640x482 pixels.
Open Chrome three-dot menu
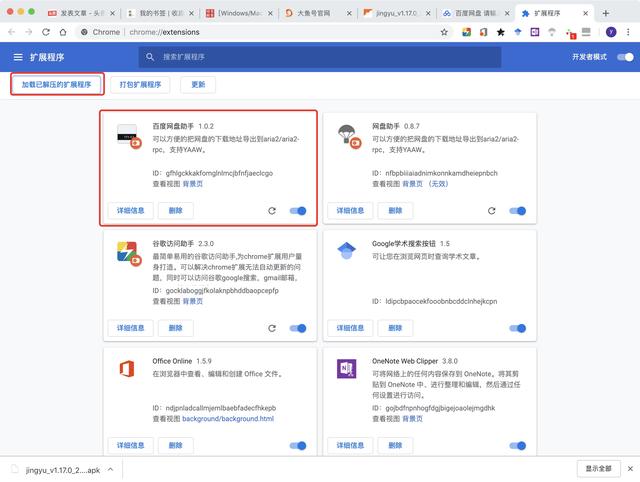(x=628, y=32)
